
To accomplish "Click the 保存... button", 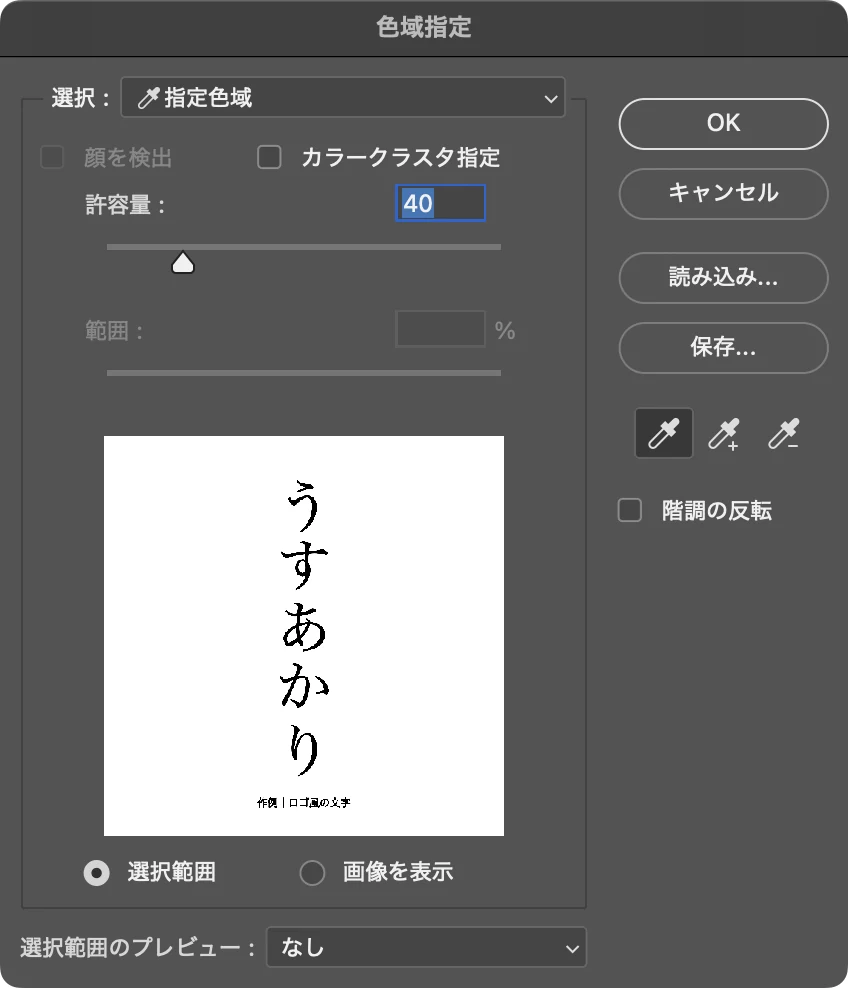I will pos(723,348).
